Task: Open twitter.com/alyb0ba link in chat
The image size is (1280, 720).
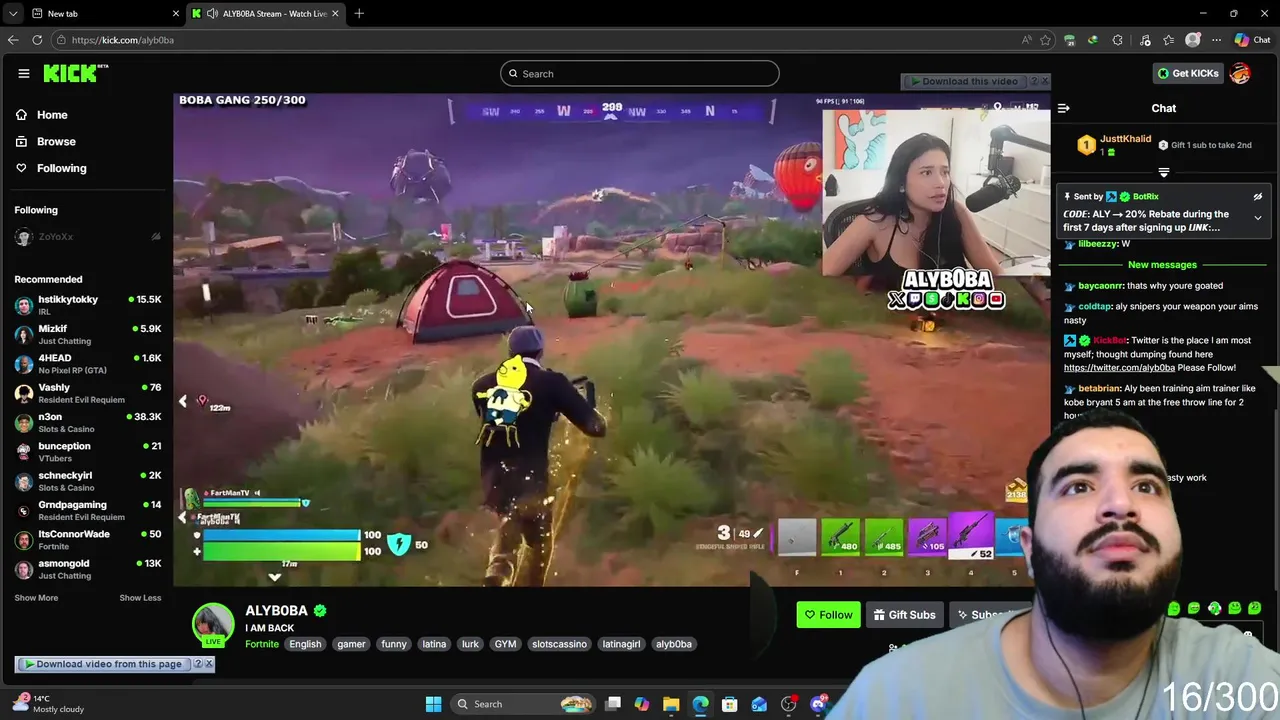Action: 1119,368
